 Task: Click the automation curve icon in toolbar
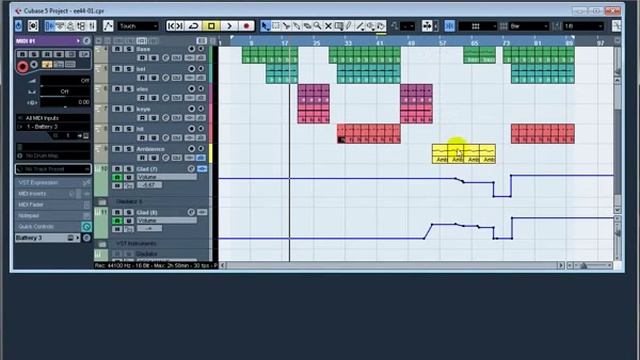click(108, 26)
